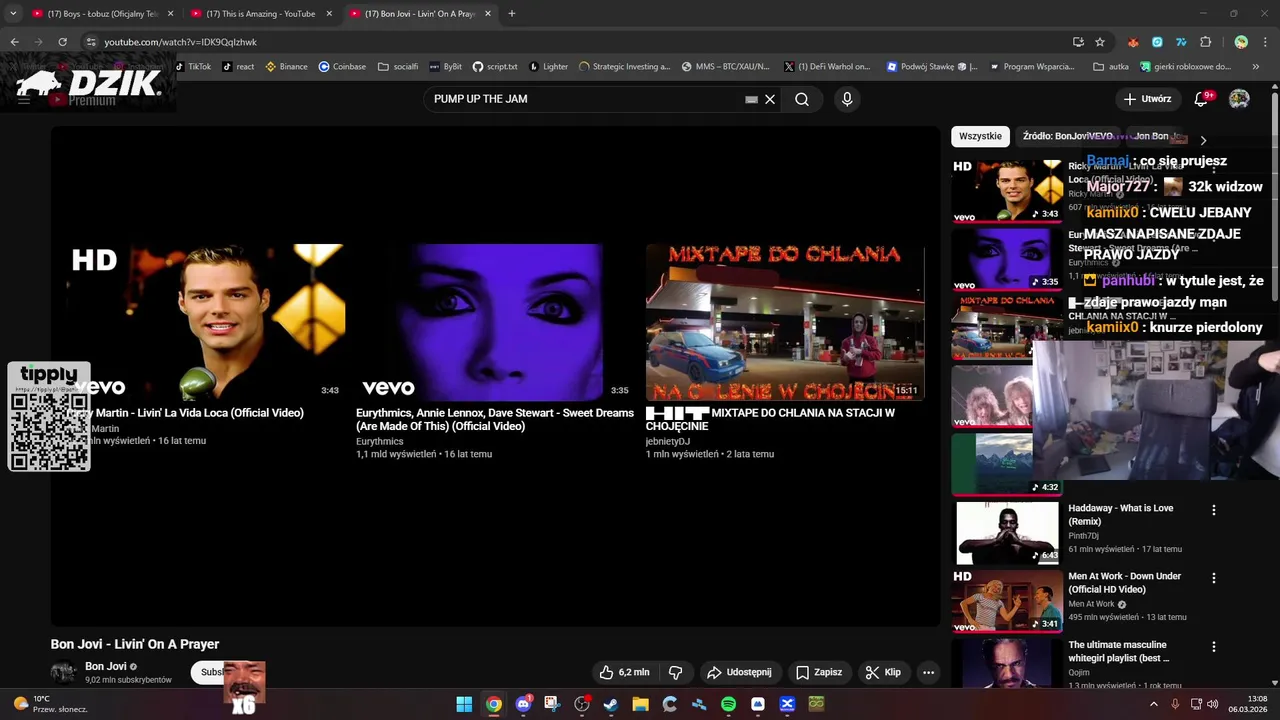Click the Zapisz save button
The image size is (1280, 720).
pyautogui.click(x=819, y=672)
